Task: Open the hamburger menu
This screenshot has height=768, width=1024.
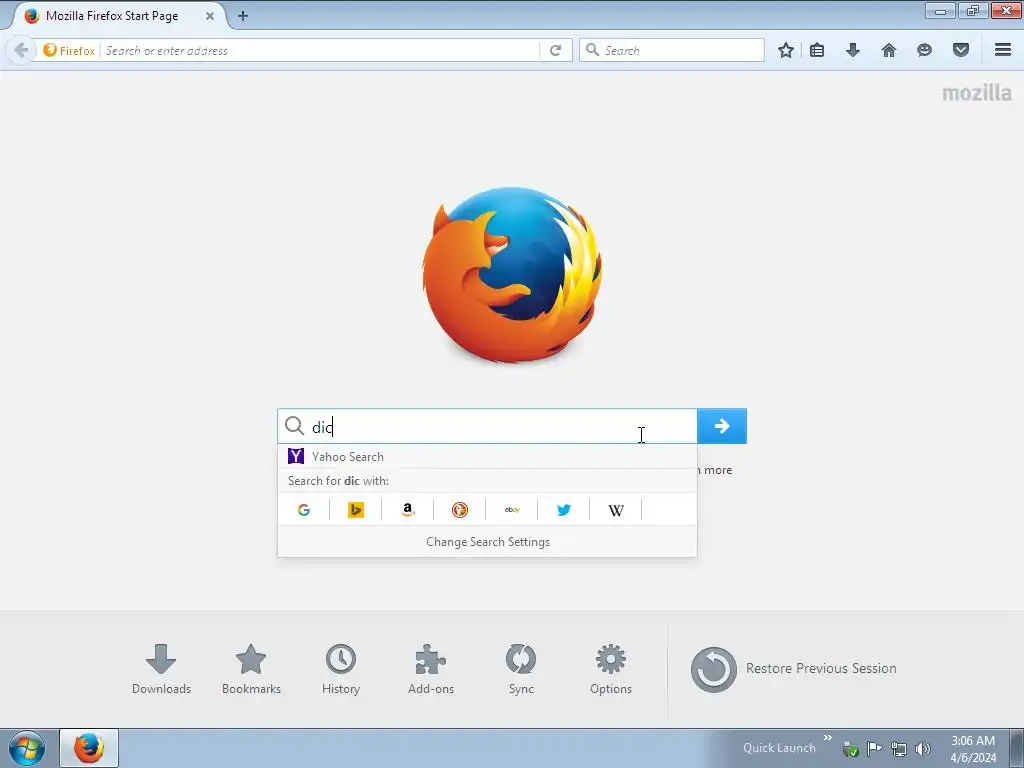Action: point(1003,50)
